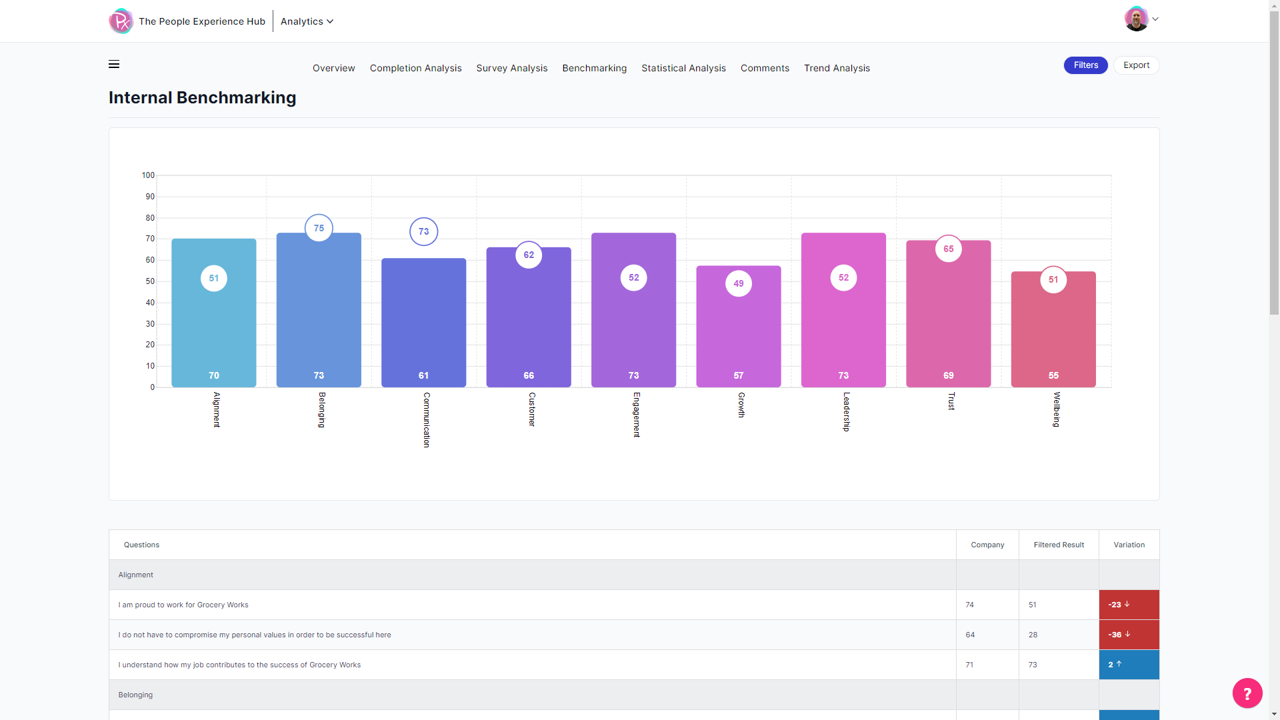Switch to the Trend Analysis tab

[837, 68]
